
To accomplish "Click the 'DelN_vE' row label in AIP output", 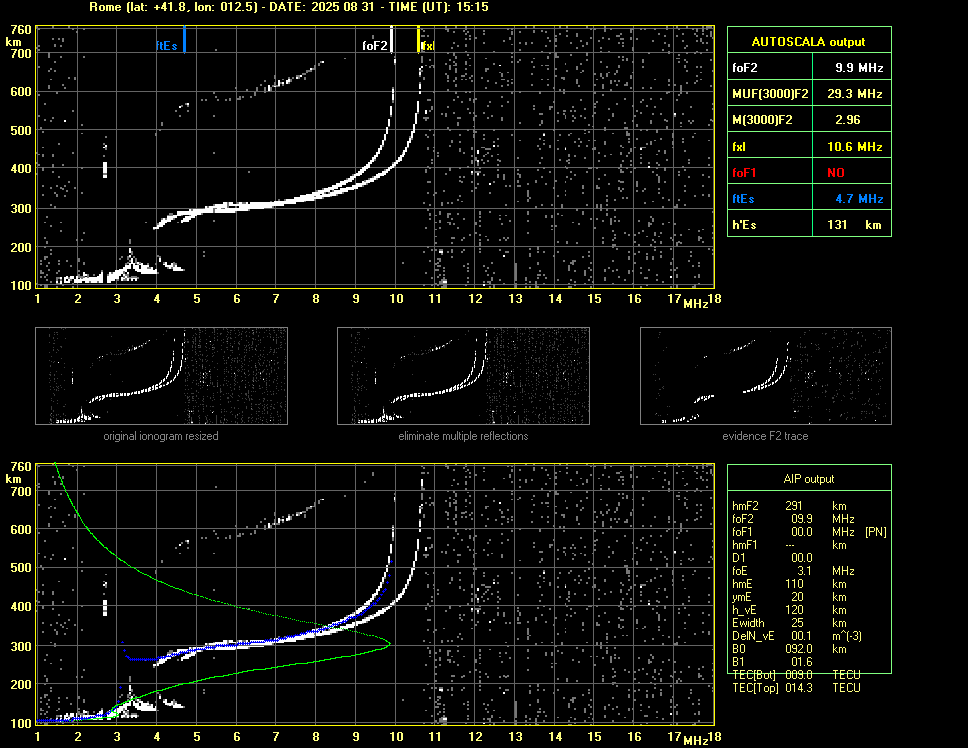I will point(753,636).
